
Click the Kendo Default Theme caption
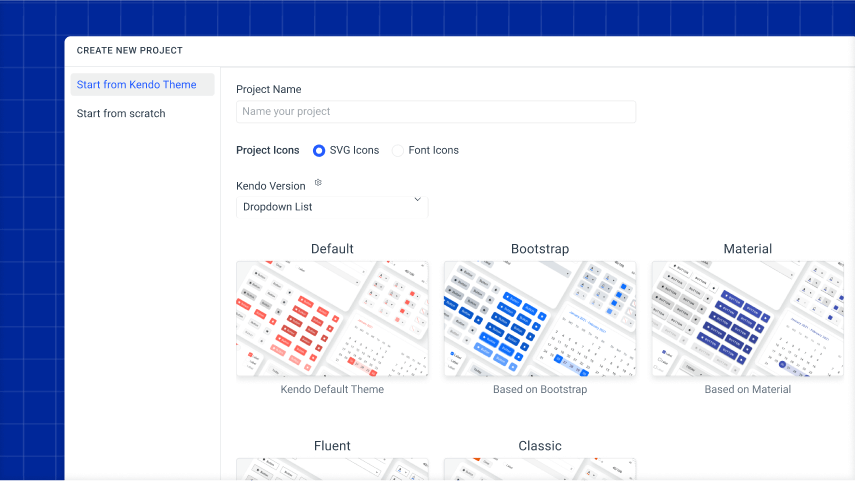(x=332, y=389)
